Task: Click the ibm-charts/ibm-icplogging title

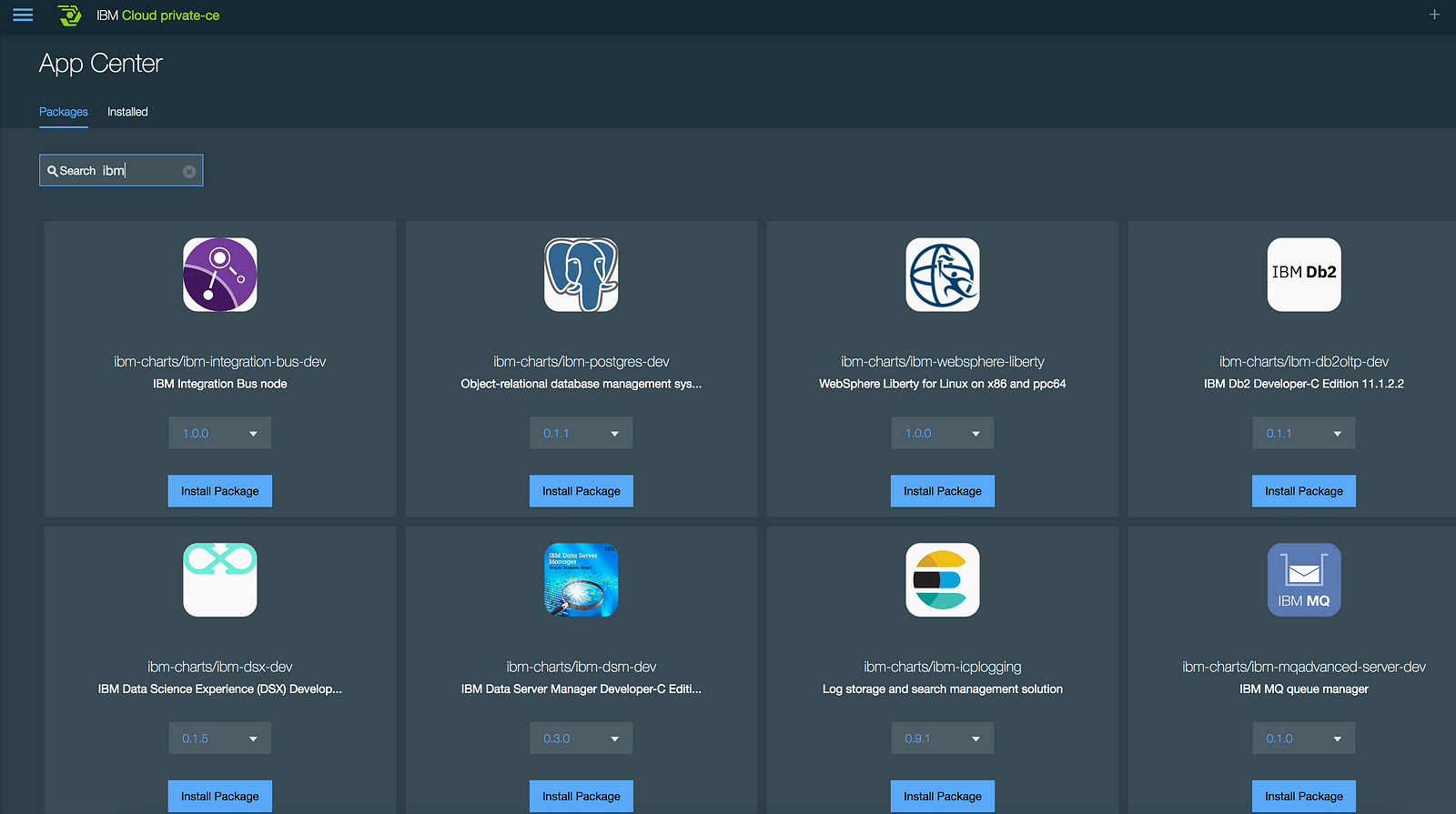Action: coord(943,668)
